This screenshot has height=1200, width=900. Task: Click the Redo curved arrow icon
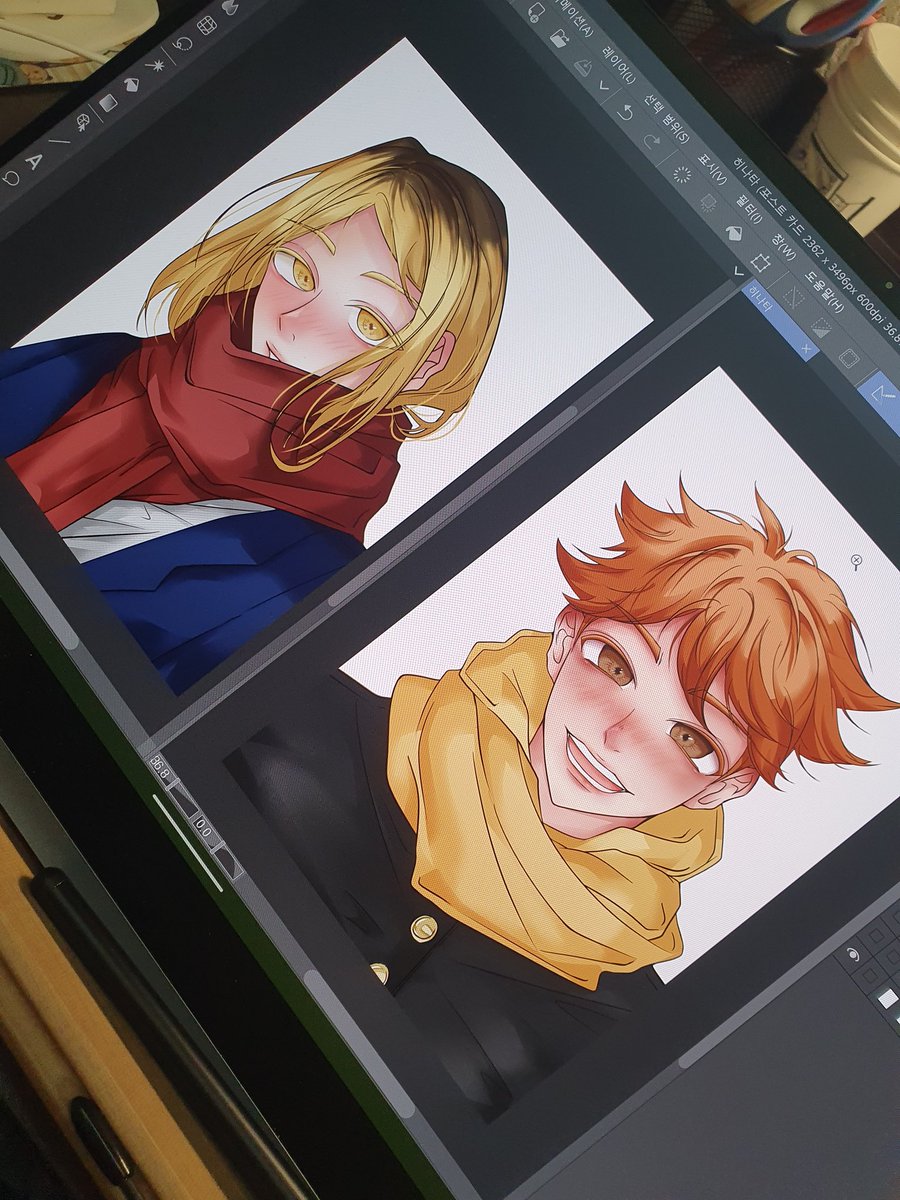pos(654,142)
